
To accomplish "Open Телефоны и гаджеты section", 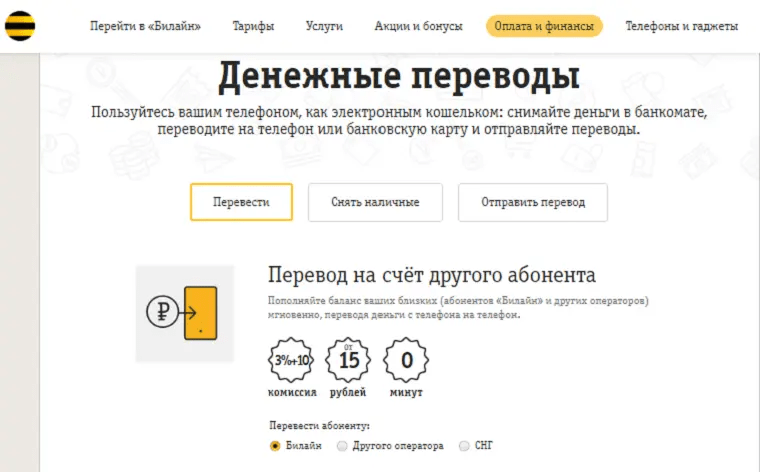I will (x=681, y=26).
